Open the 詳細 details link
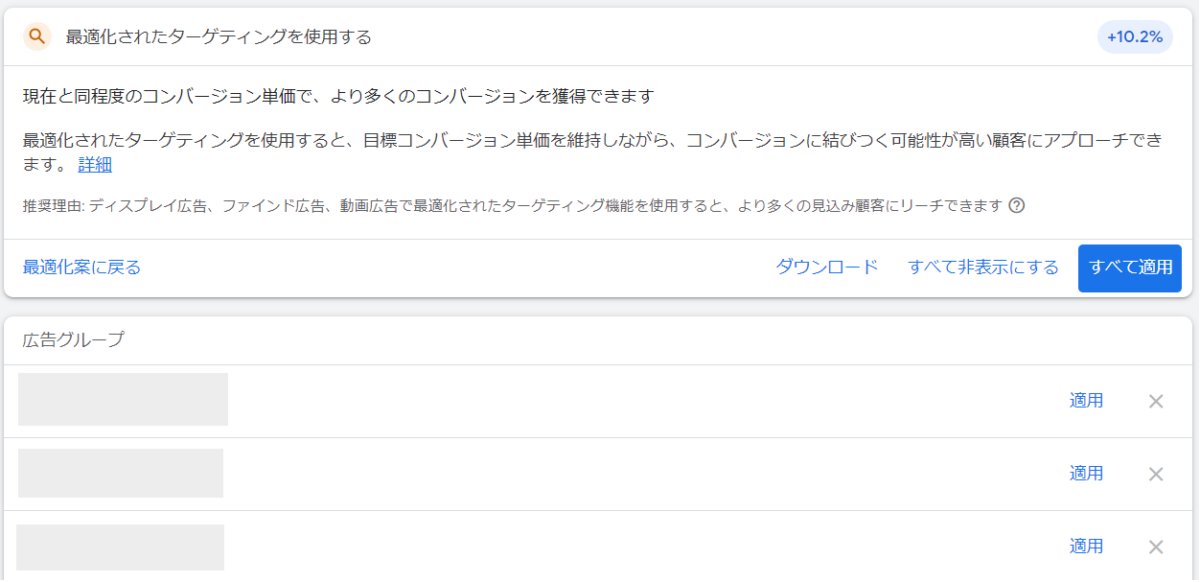This screenshot has width=1200, height=582. pyautogui.click(x=95, y=165)
